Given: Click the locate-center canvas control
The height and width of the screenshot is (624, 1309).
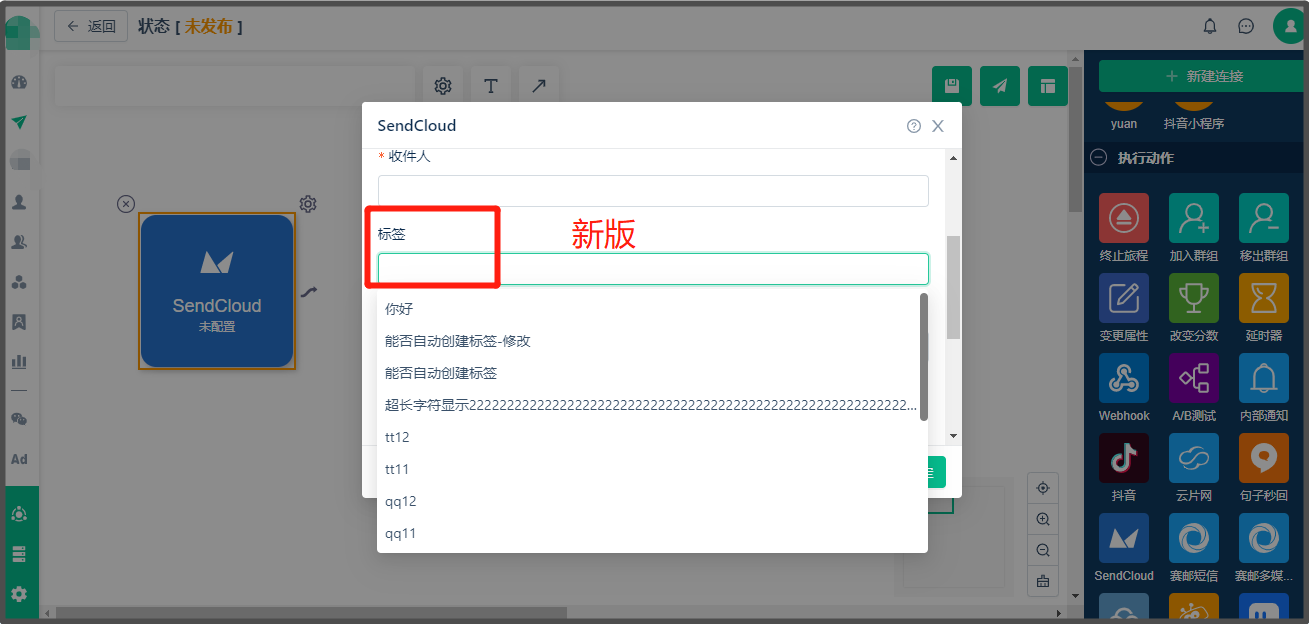Looking at the screenshot, I should (1043, 488).
